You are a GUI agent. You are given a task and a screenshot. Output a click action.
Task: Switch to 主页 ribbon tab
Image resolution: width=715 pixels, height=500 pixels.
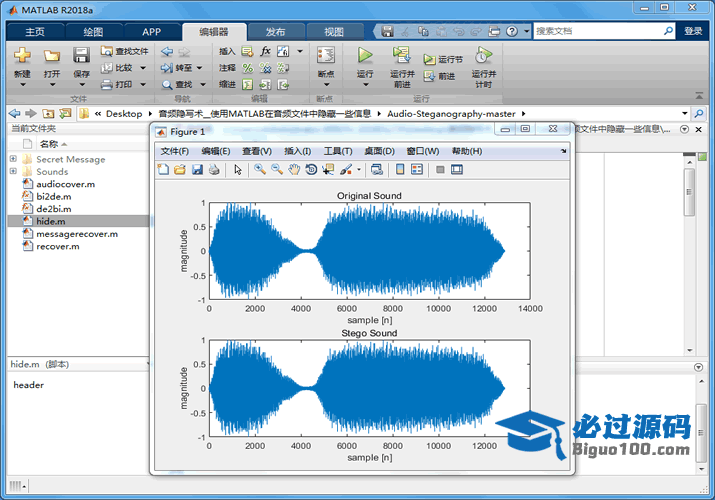click(35, 31)
